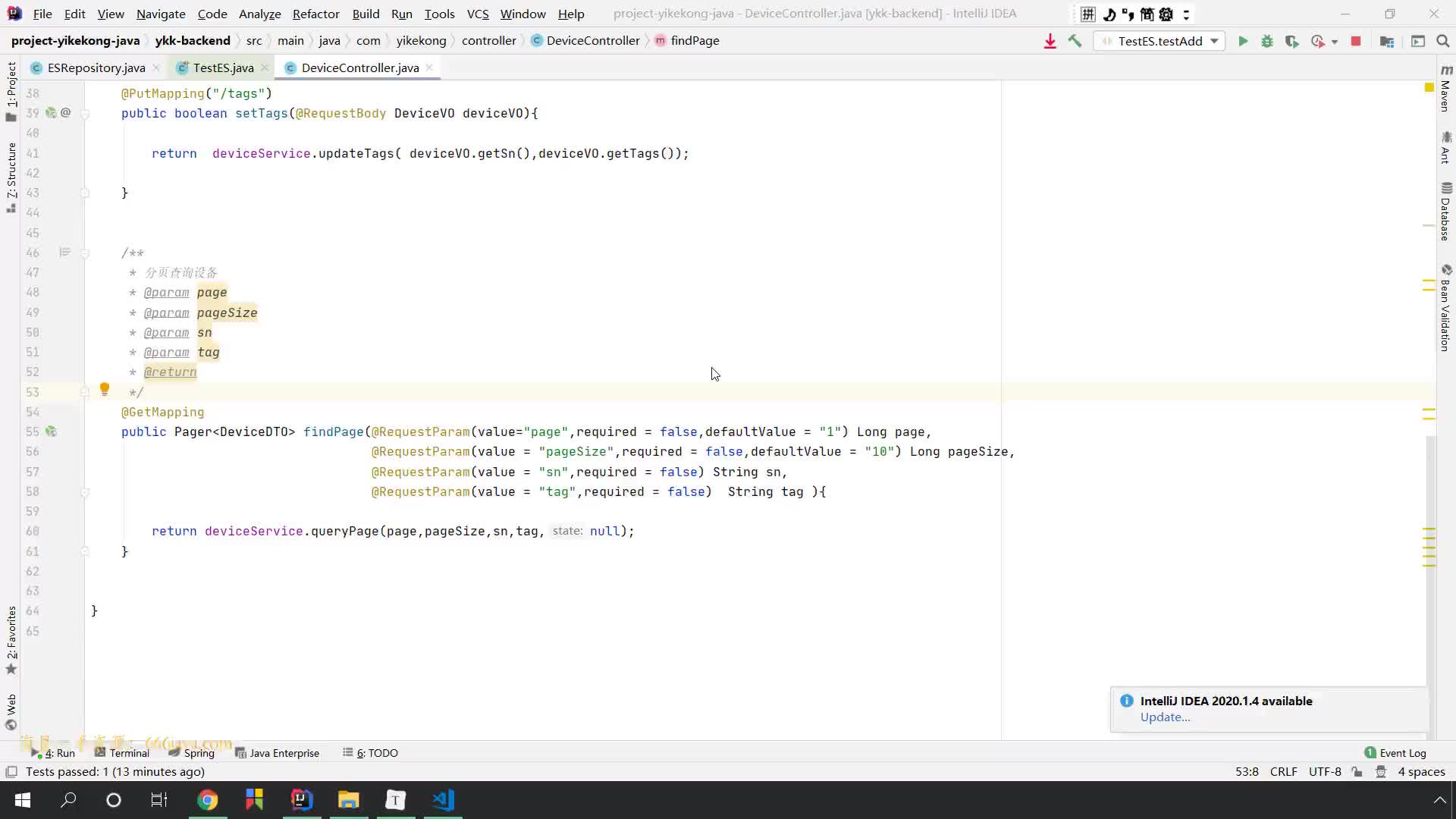
Task: Open Terminal tool window
Action: coord(122,753)
